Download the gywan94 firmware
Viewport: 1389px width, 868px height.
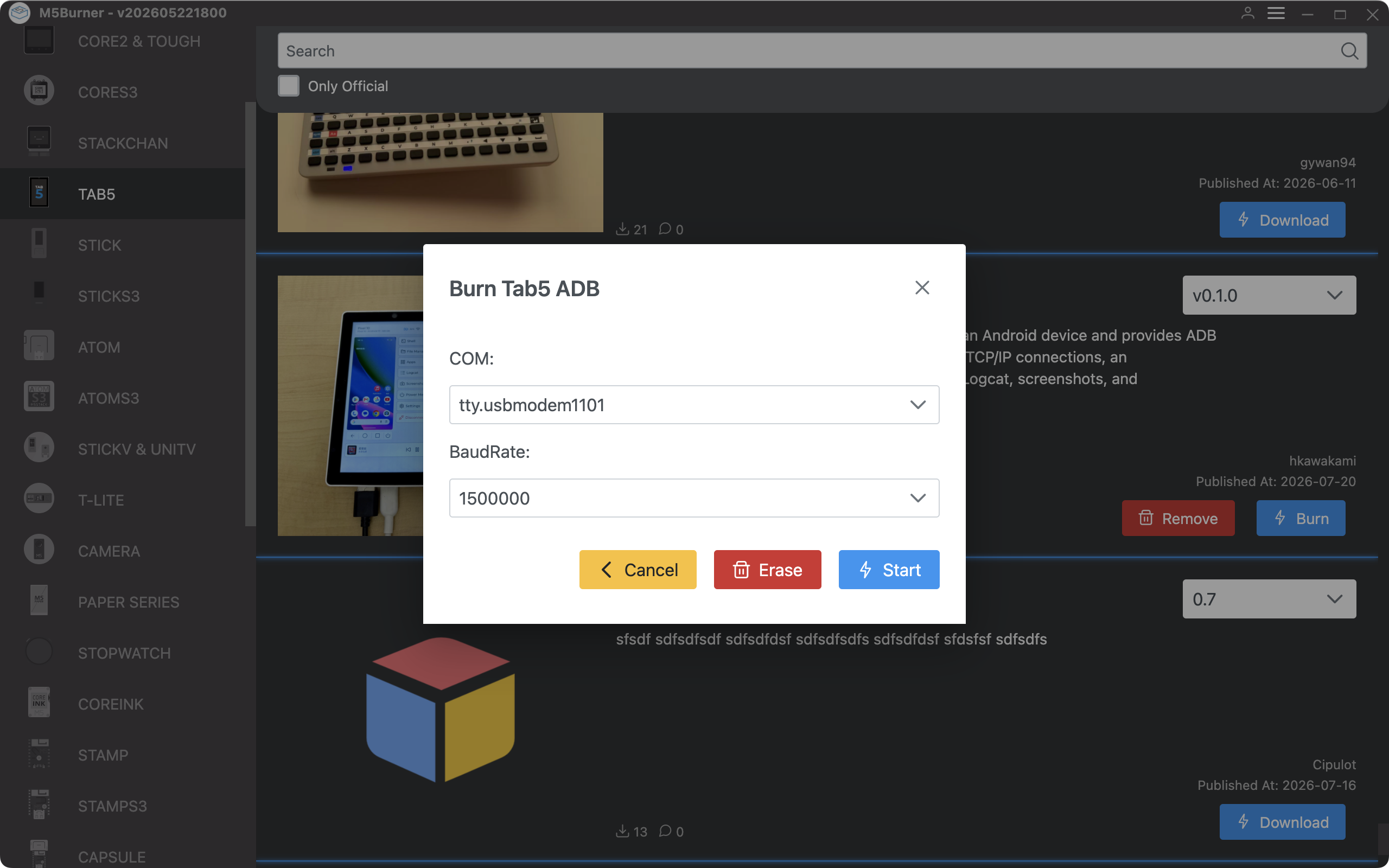(x=1282, y=219)
